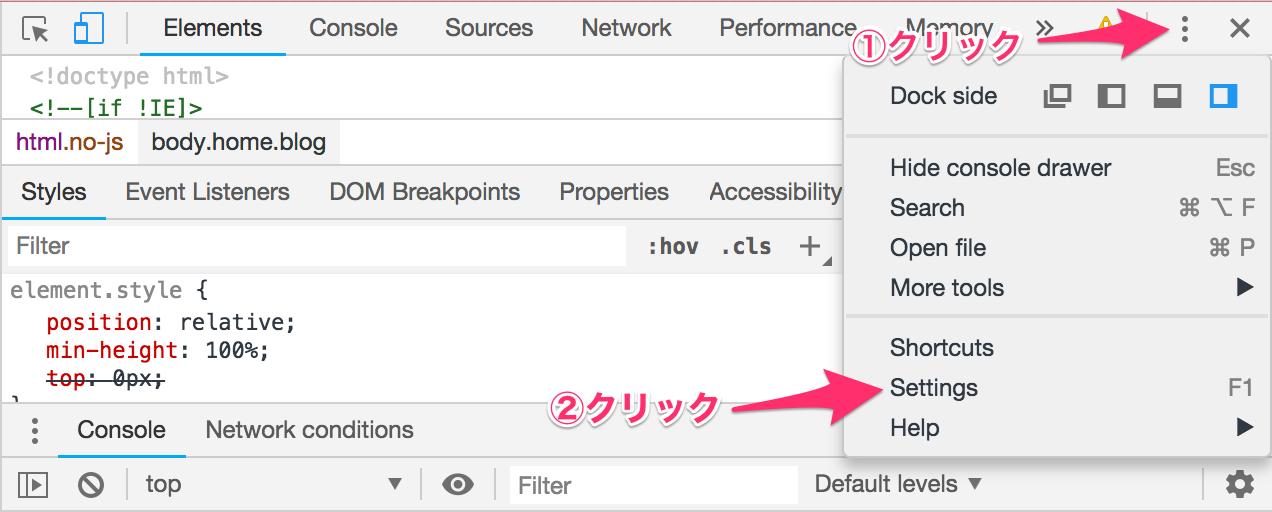1272x512 pixels.
Task: Add new style rule plus button
Action: 810,246
